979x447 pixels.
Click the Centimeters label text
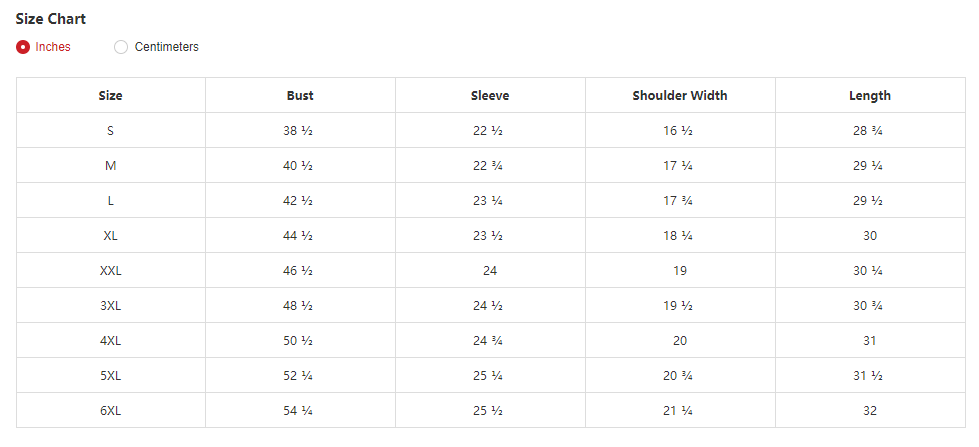point(166,47)
